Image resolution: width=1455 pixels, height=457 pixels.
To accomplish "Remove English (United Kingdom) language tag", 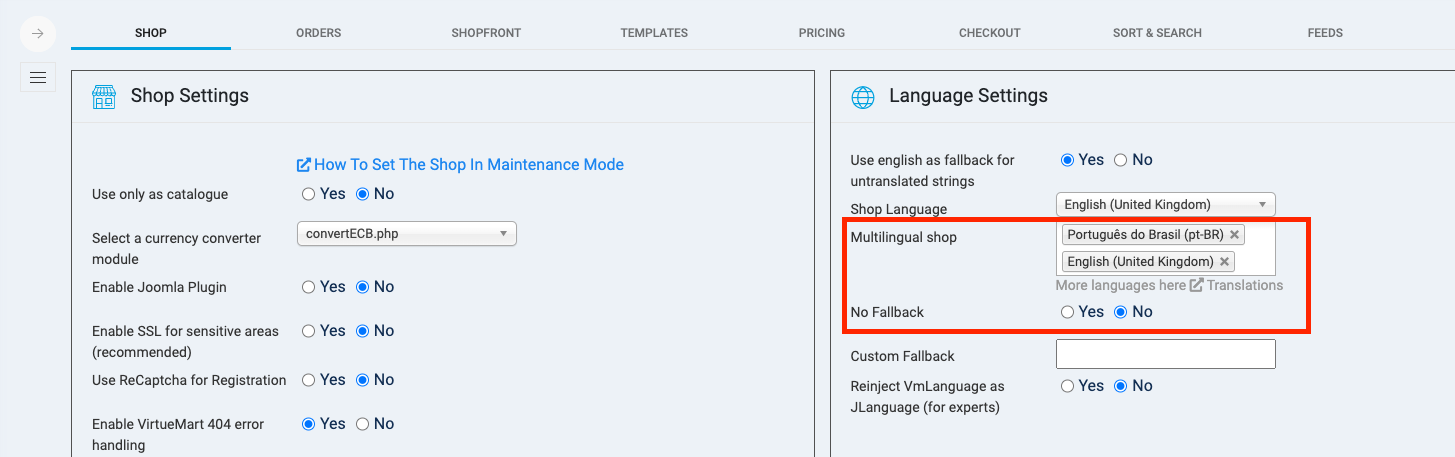I will (x=1224, y=262).
